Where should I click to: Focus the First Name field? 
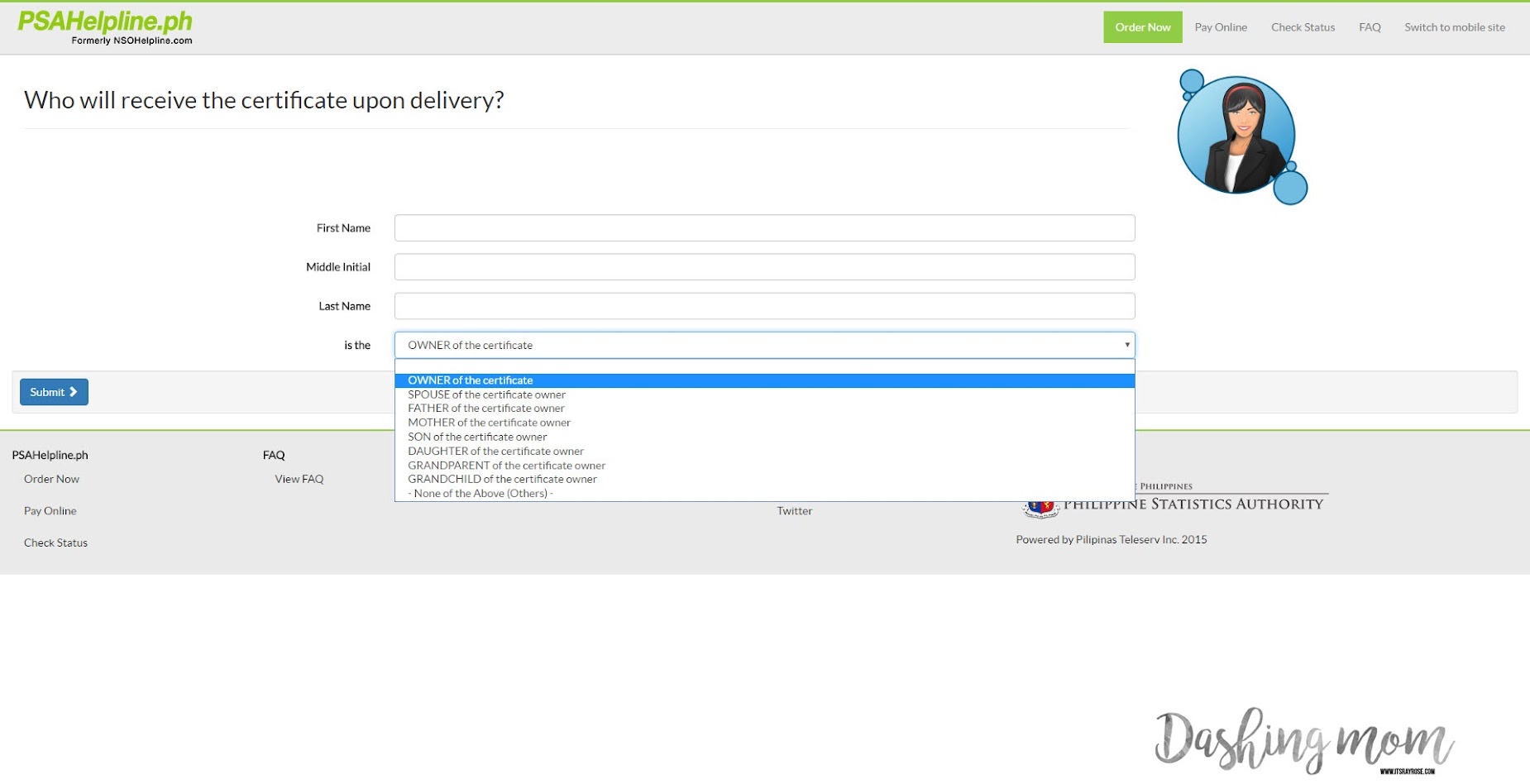tap(764, 228)
